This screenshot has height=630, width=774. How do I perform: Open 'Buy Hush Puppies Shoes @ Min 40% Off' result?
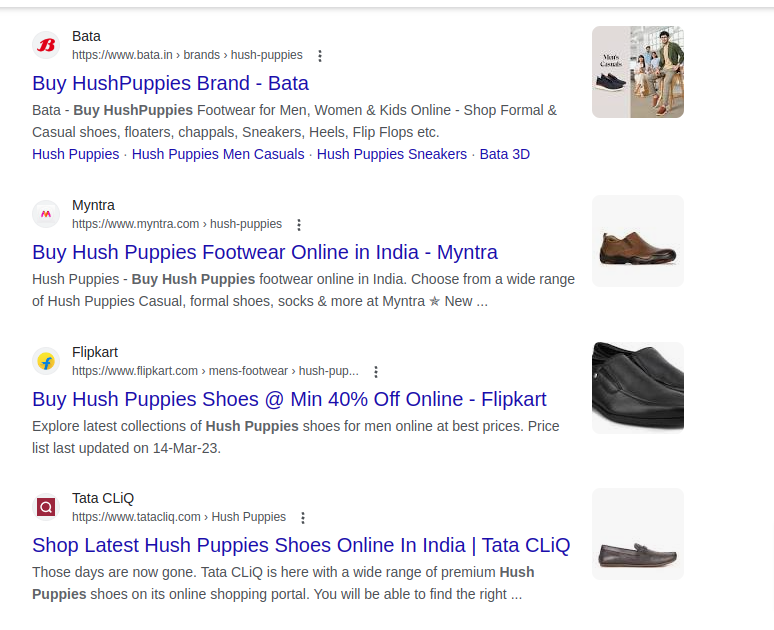[289, 399]
